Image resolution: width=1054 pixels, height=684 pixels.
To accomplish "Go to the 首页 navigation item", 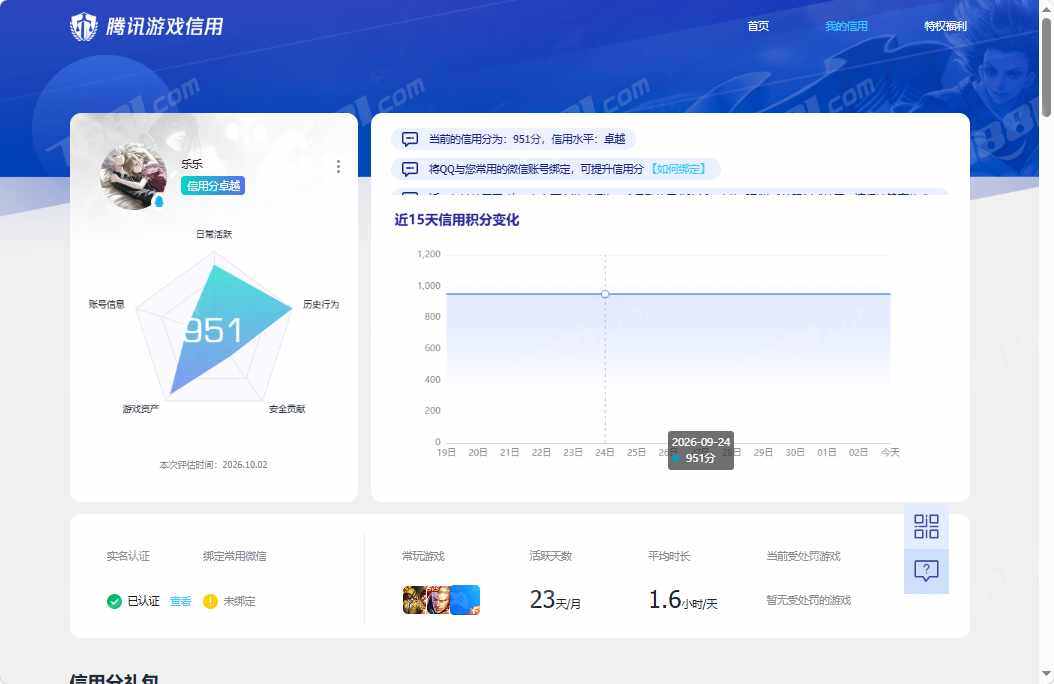I will pyautogui.click(x=758, y=26).
